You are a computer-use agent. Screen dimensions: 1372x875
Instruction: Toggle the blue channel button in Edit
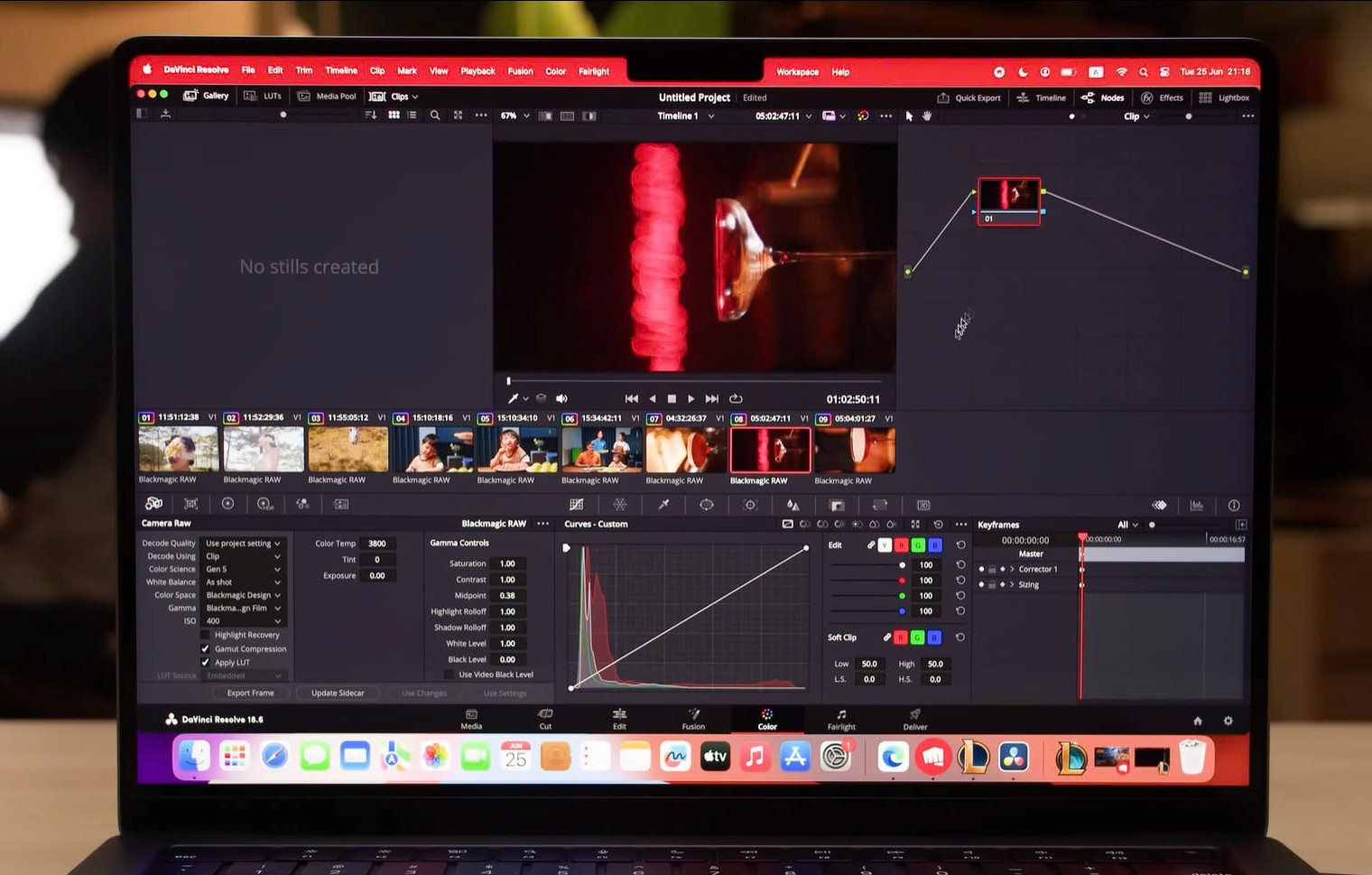pos(935,545)
